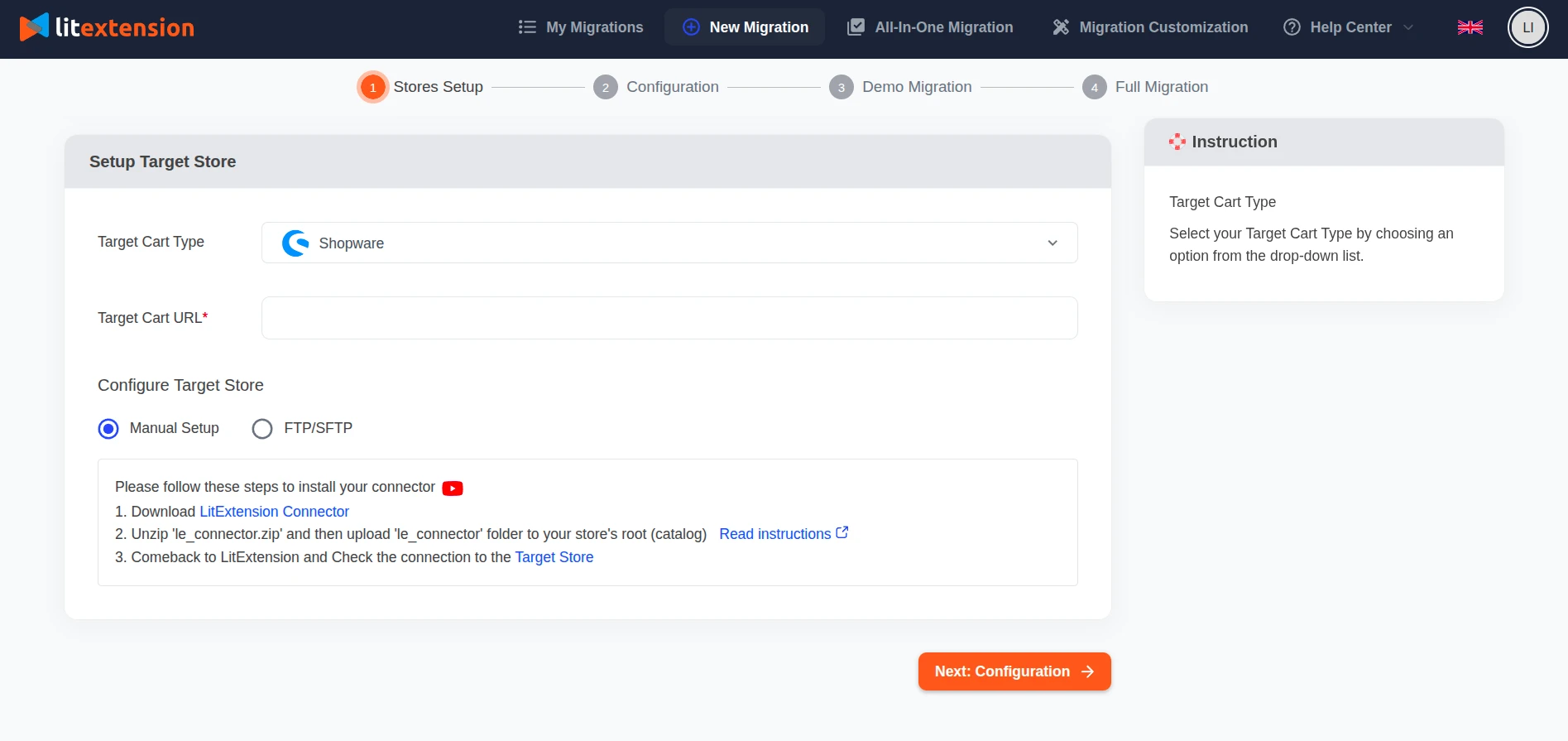This screenshot has height=741, width=1568.
Task: Click the Setup Target Store heading
Action: pos(163,161)
